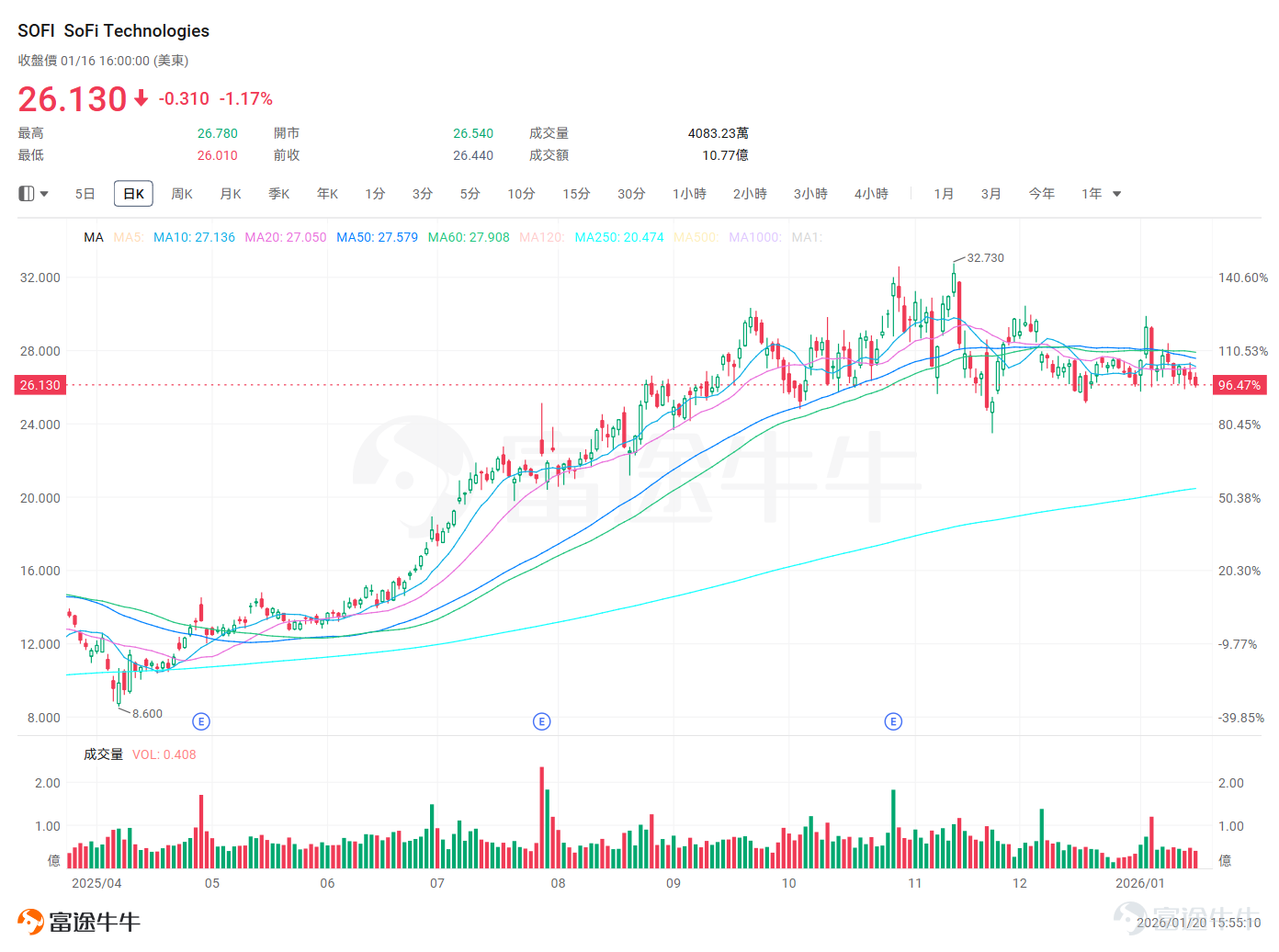Viewport: 1279px width, 952px height.
Task: Click the 96.47% percent tag on right axis
Action: click(x=1239, y=385)
